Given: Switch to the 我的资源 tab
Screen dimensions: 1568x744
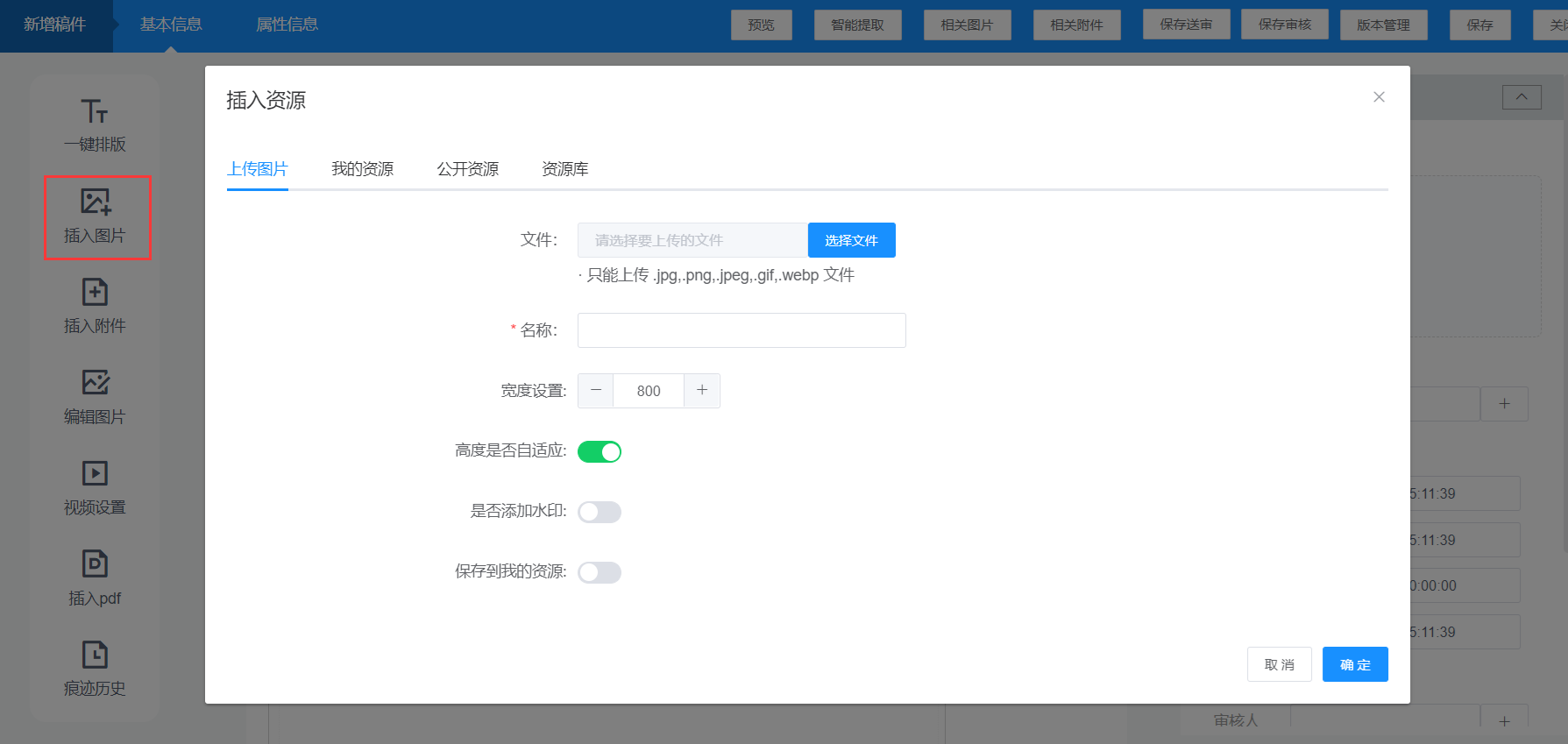Looking at the screenshot, I should (x=362, y=169).
